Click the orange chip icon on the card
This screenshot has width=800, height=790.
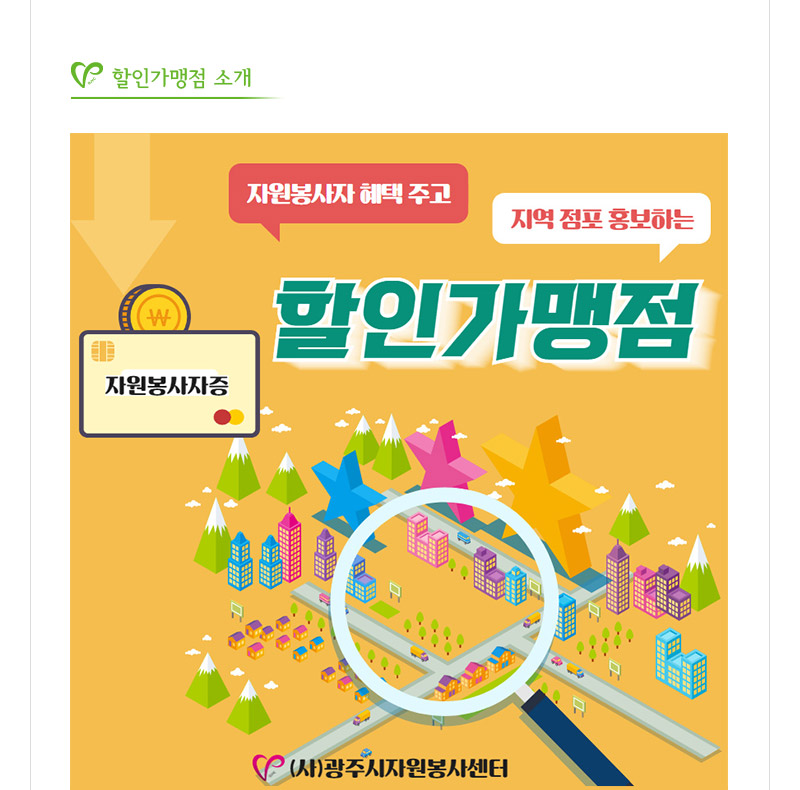coord(103,351)
